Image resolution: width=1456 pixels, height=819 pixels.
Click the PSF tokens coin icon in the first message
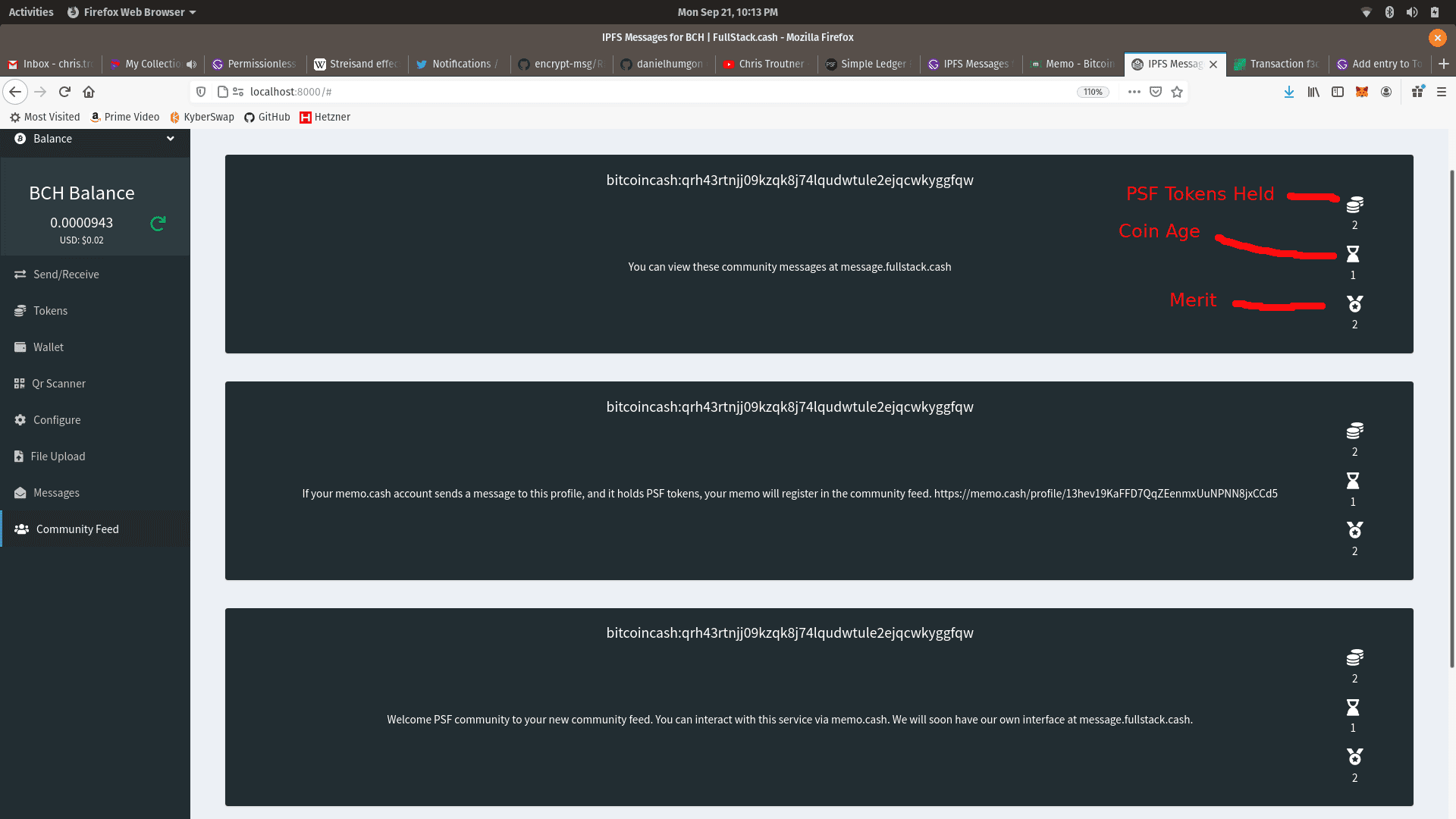(1354, 205)
